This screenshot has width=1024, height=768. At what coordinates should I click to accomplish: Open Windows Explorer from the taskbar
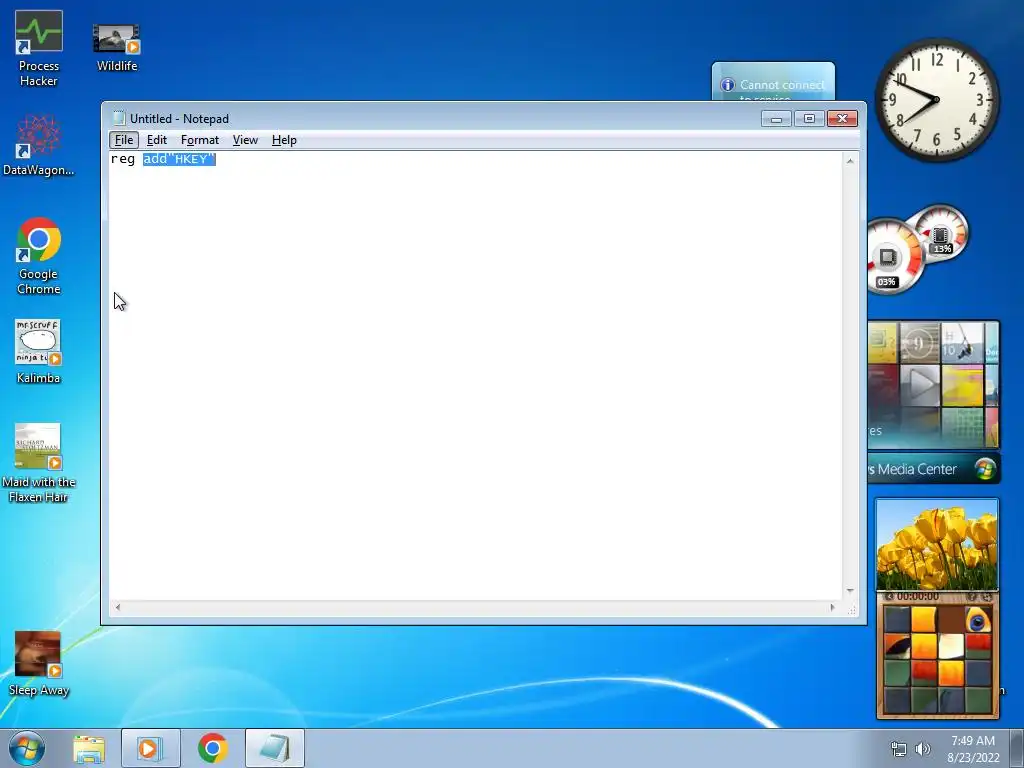pyautogui.click(x=89, y=749)
